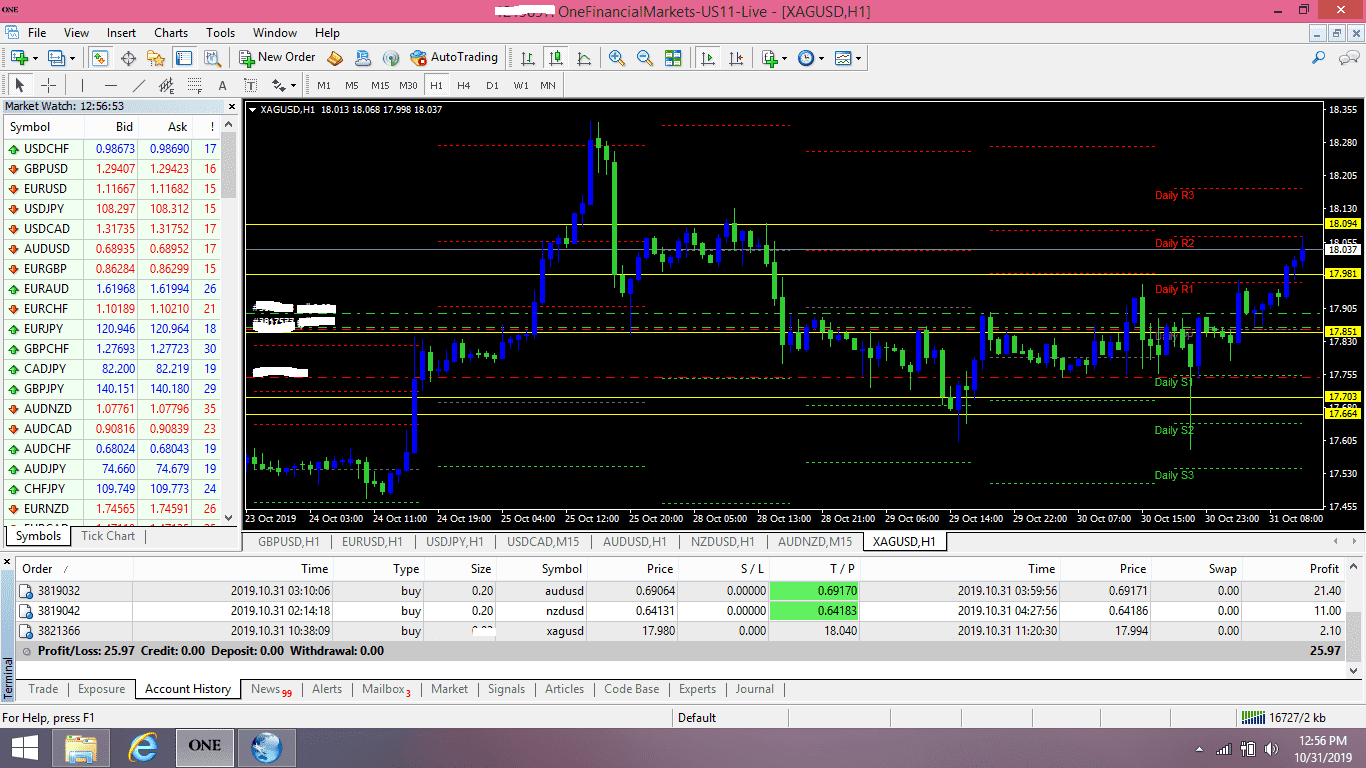Zoom in on the chart

[617, 58]
